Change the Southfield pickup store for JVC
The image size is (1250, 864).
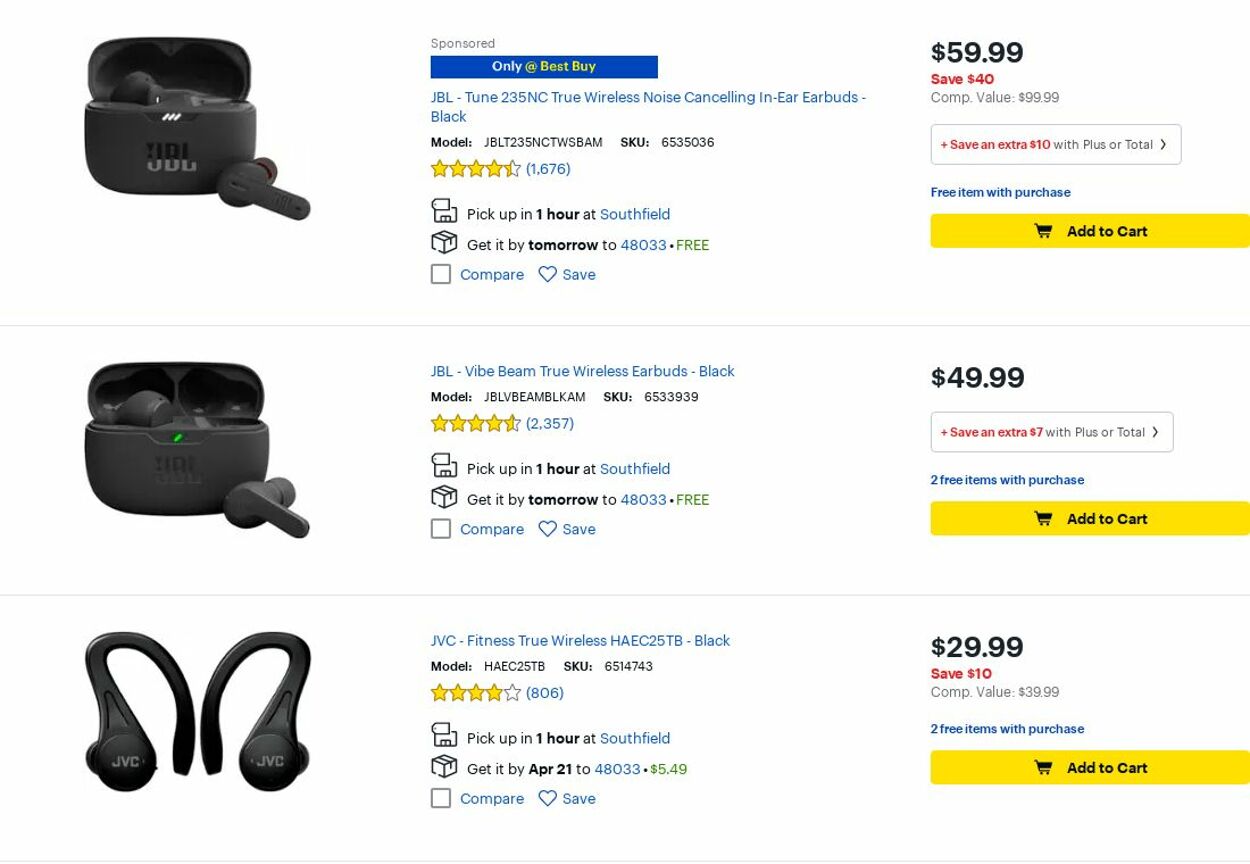click(x=635, y=738)
